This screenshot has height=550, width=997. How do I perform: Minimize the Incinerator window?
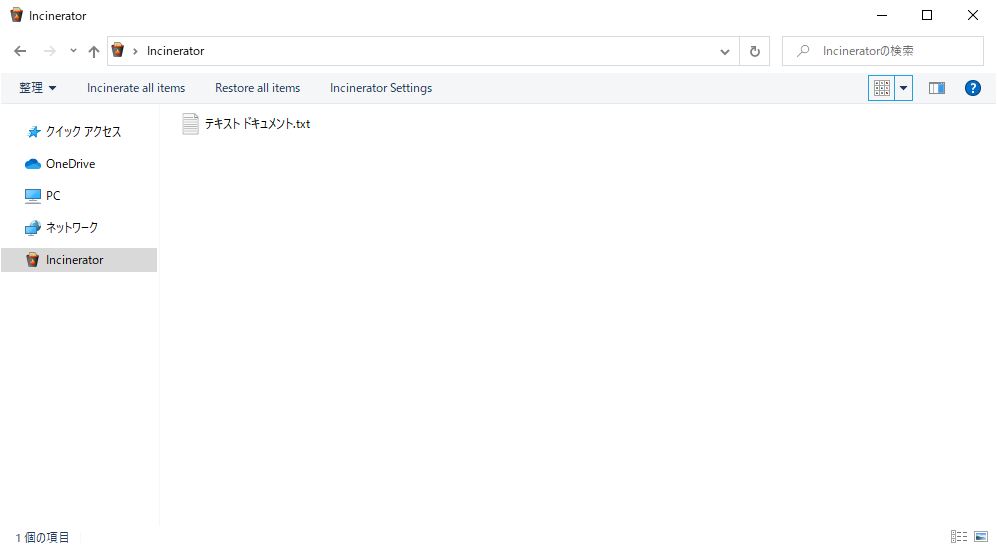(882, 15)
